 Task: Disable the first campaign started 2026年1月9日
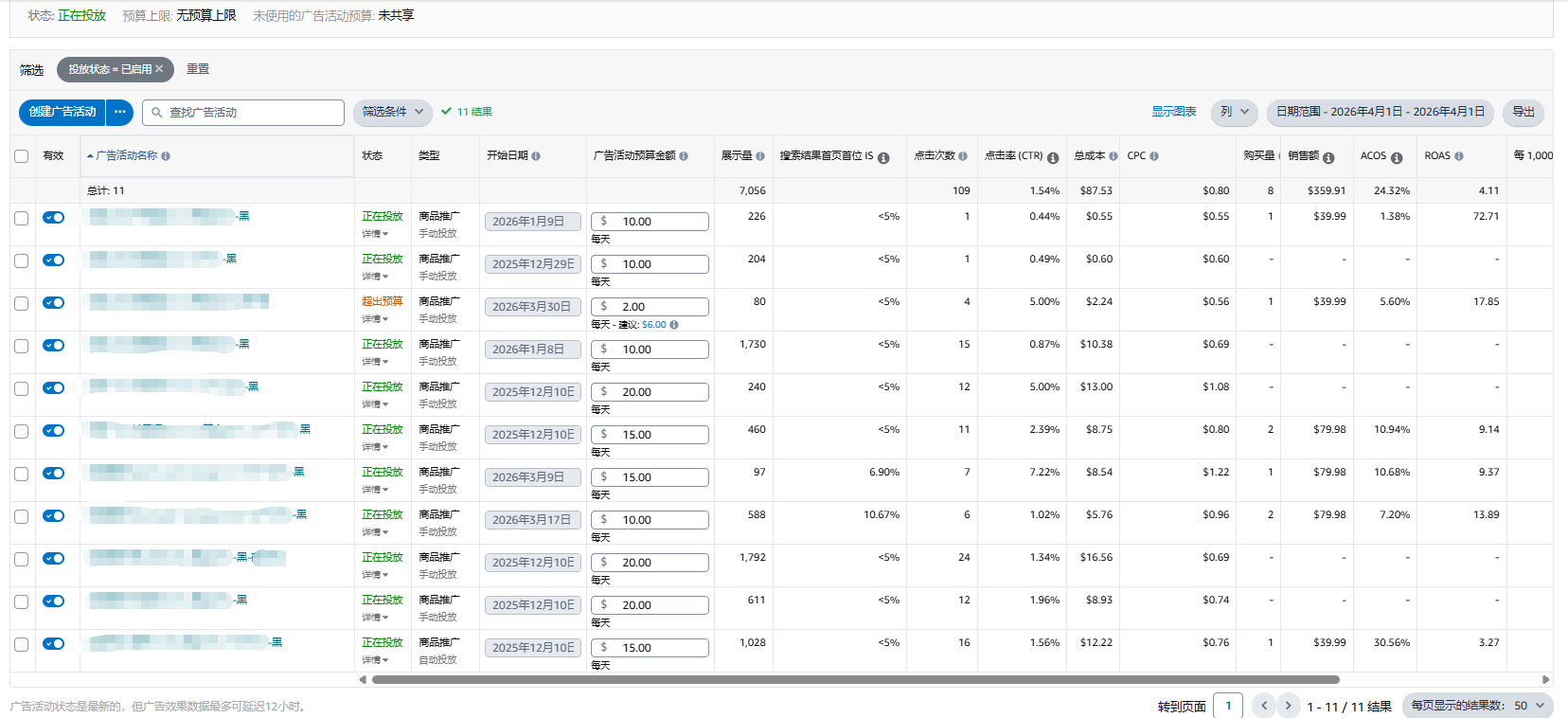tap(54, 218)
